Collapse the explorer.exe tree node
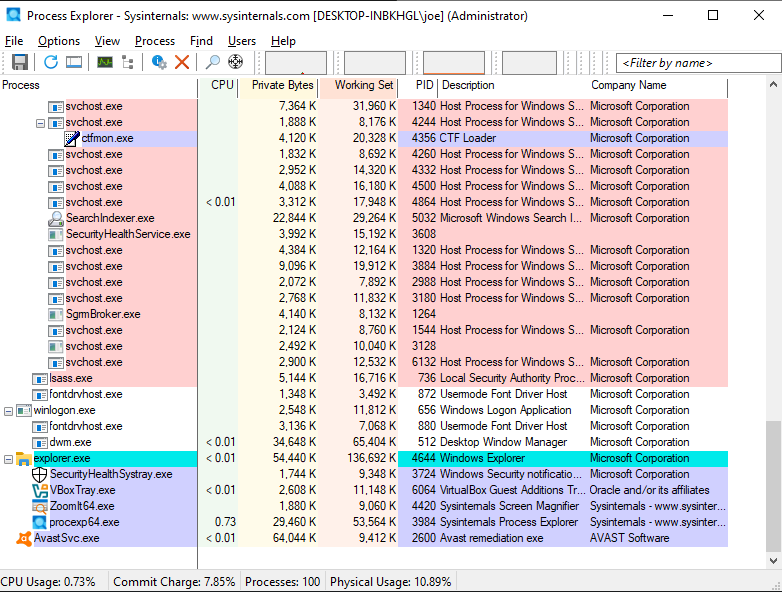 [x=8, y=459]
